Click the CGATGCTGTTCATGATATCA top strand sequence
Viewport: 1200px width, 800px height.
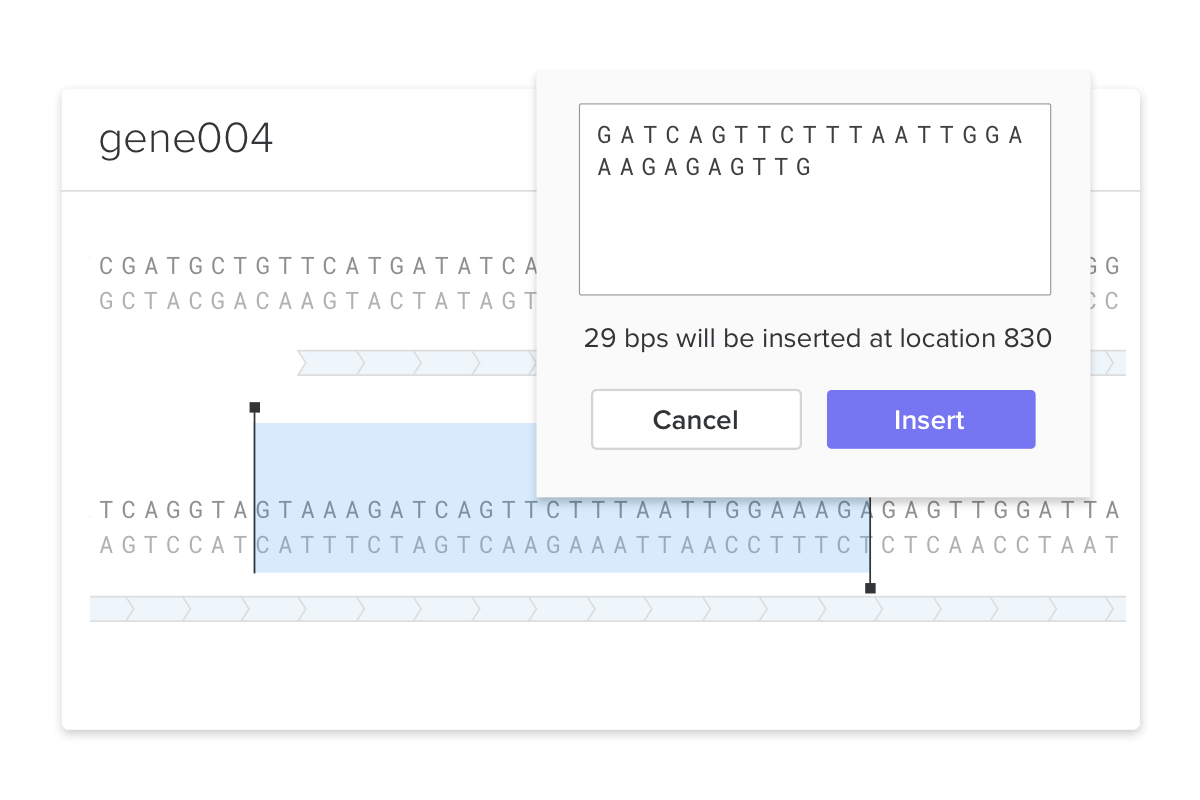320,267
